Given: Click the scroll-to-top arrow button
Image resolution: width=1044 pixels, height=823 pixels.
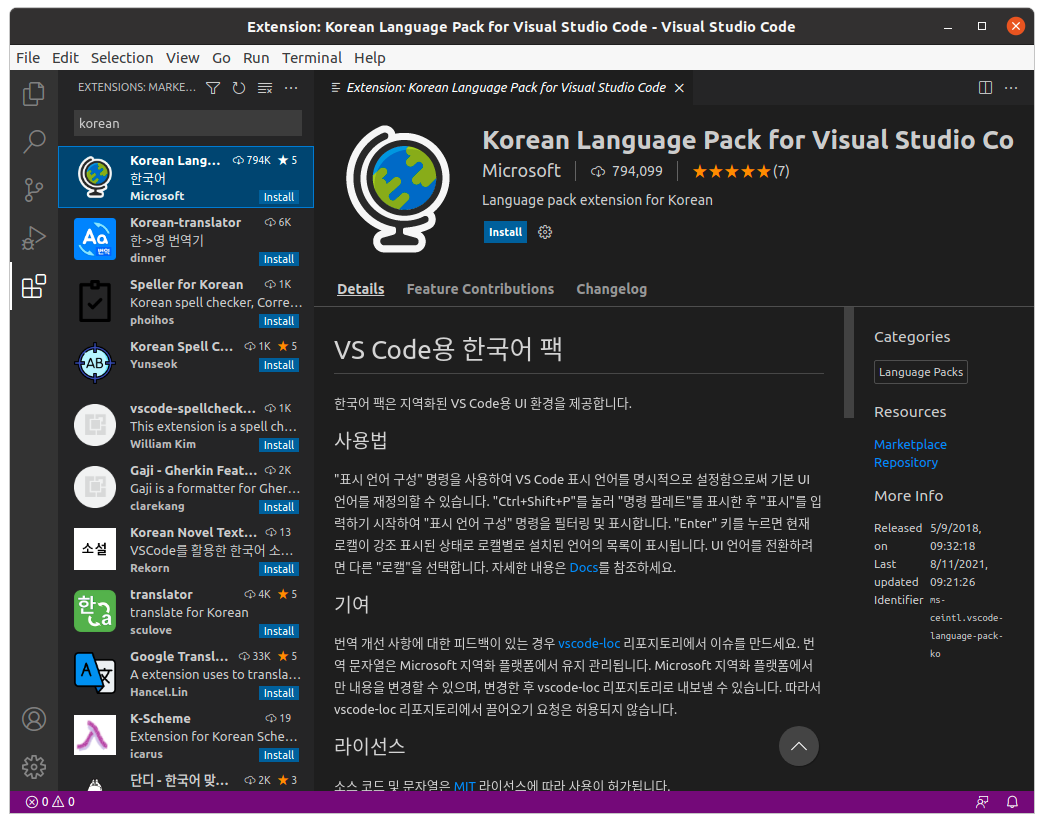Looking at the screenshot, I should coord(798,746).
